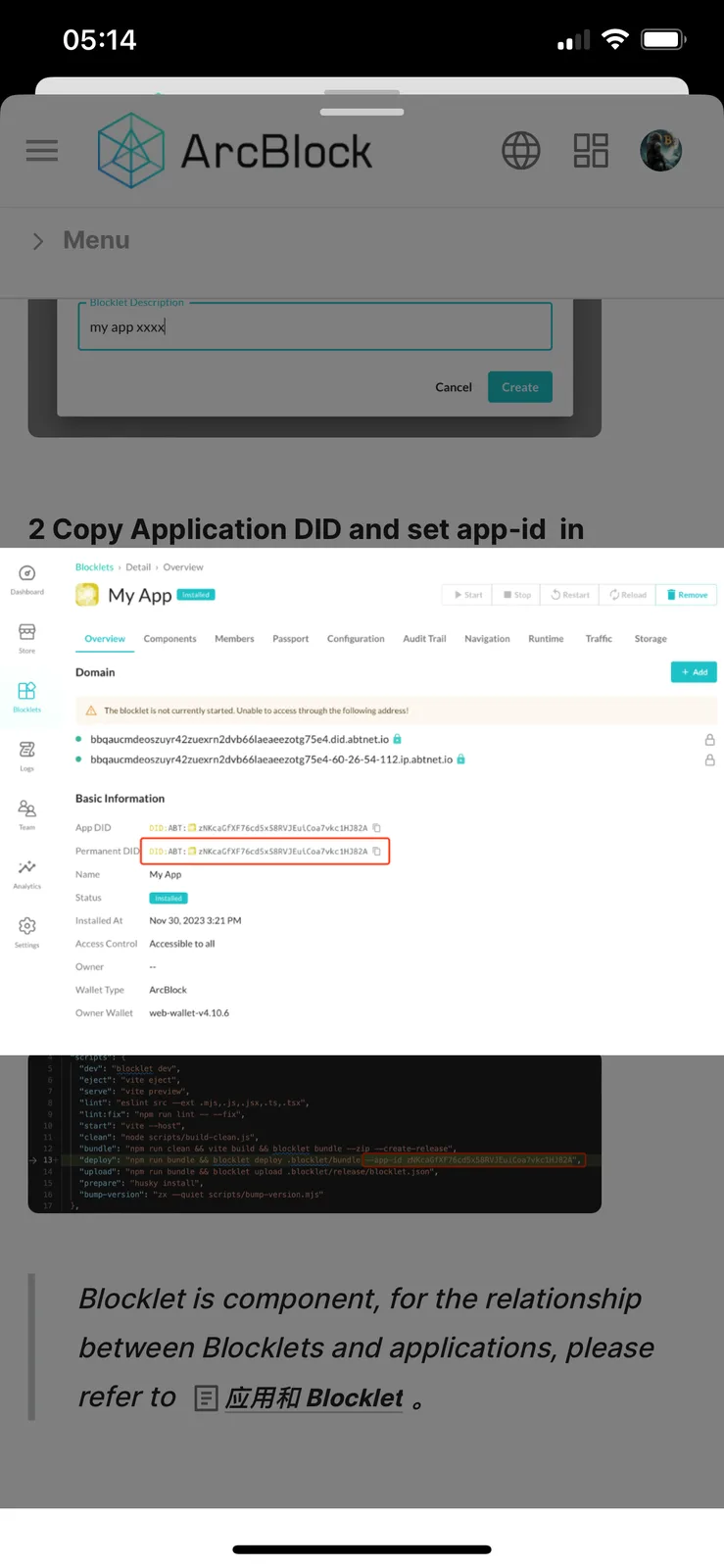Open the globe language selector
The image size is (724, 1568).
tap(521, 151)
